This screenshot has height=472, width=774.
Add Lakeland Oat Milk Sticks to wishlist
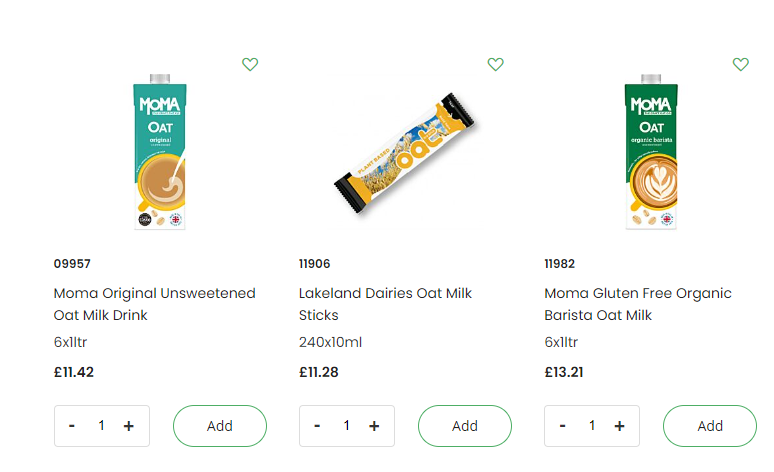tap(495, 64)
